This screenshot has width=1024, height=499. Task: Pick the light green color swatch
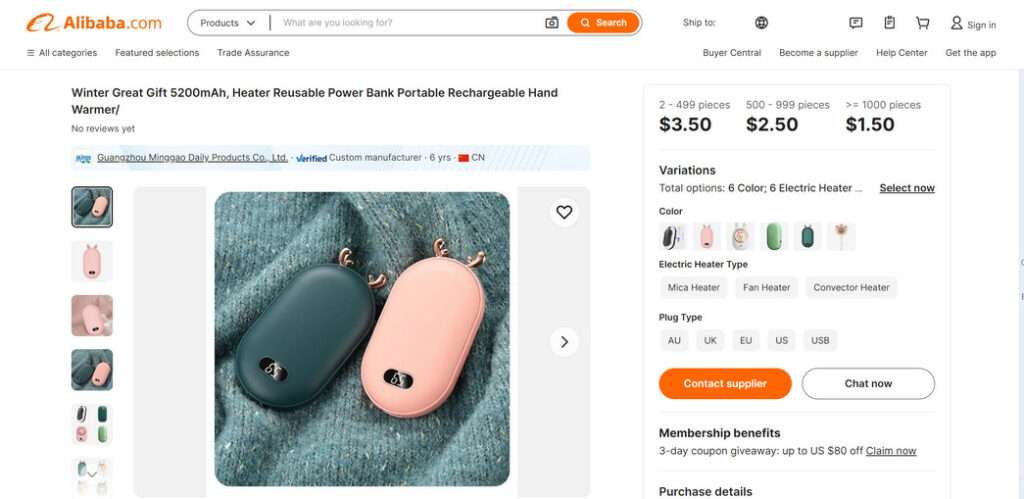coord(774,237)
